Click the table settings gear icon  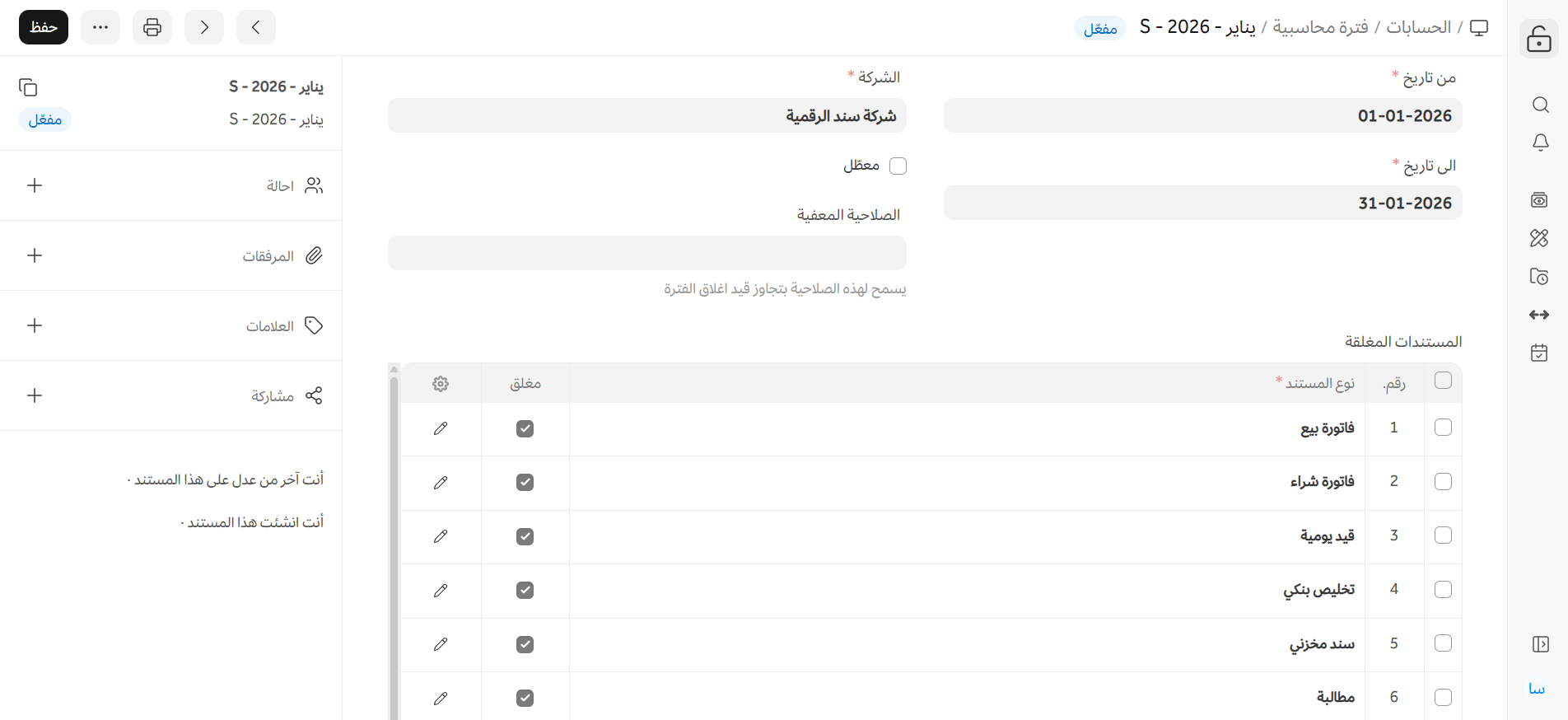441,384
